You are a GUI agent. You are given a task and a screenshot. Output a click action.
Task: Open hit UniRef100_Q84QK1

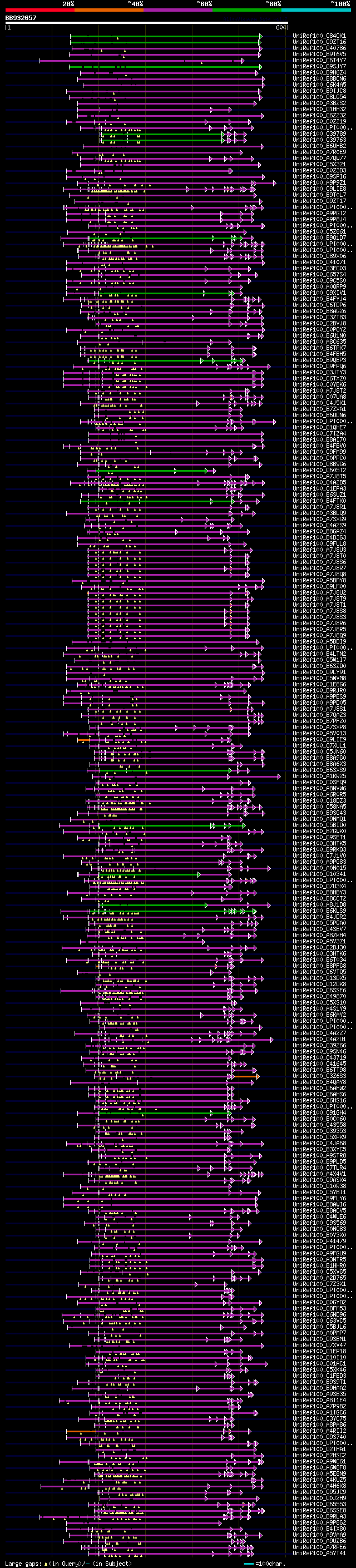(319, 36)
